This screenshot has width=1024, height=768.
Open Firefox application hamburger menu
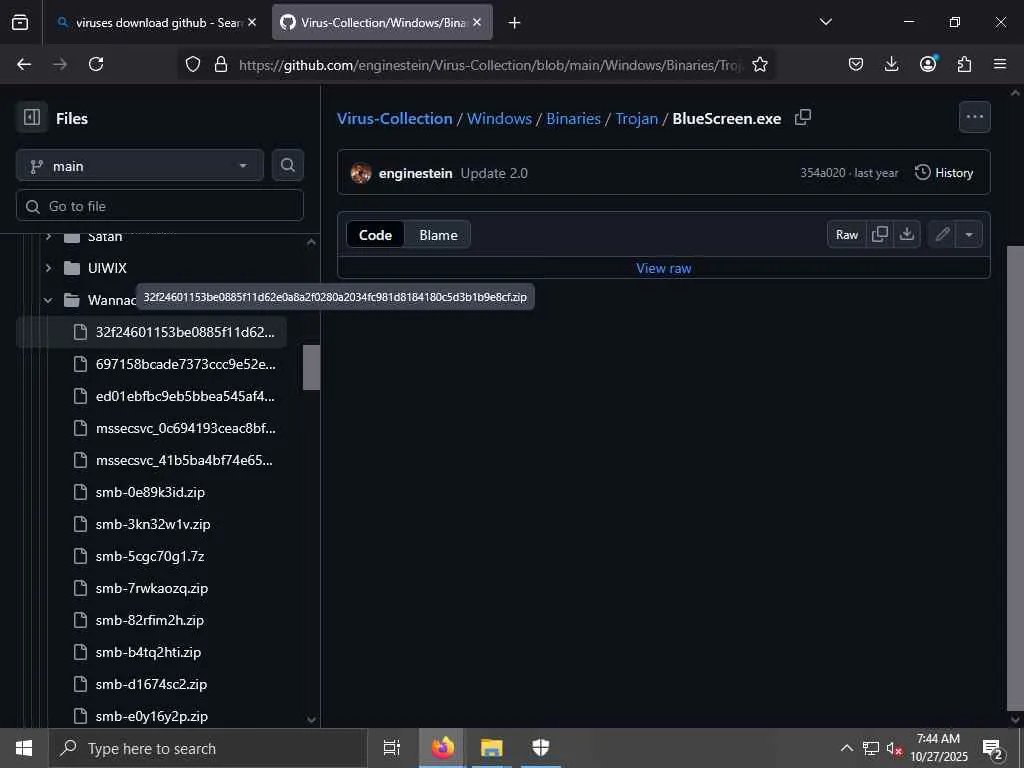(1000, 64)
